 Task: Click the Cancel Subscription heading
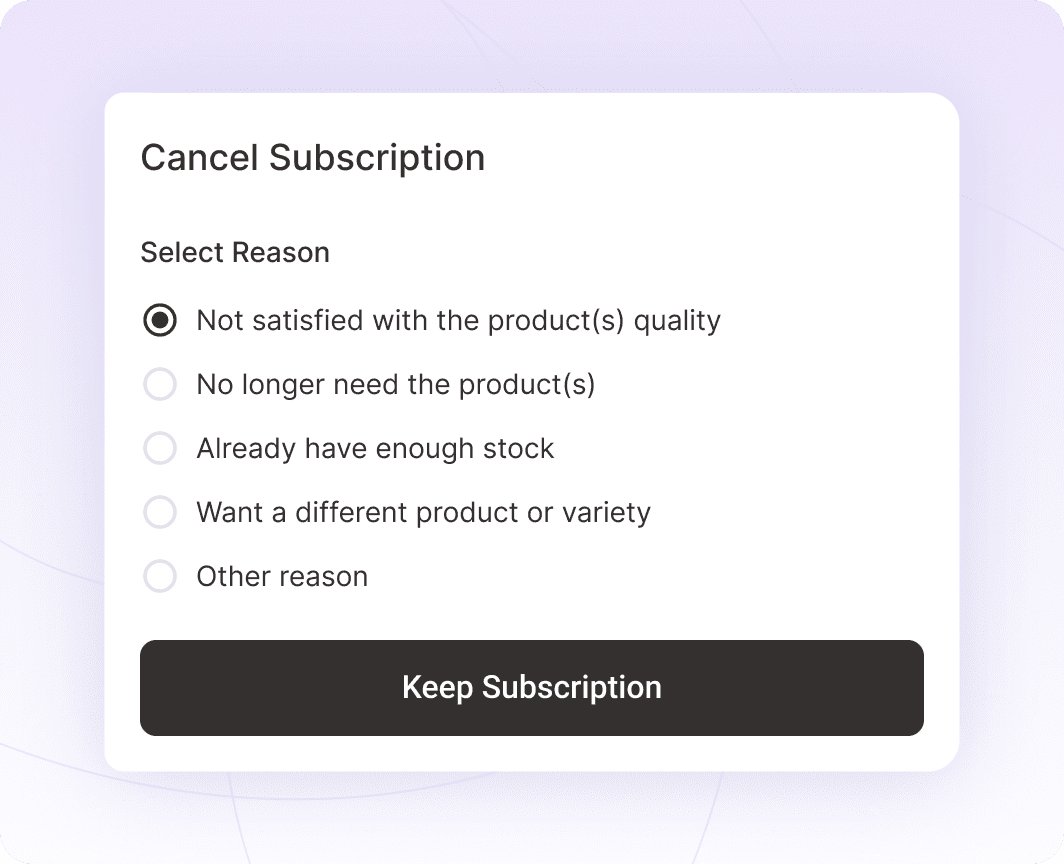[313, 157]
